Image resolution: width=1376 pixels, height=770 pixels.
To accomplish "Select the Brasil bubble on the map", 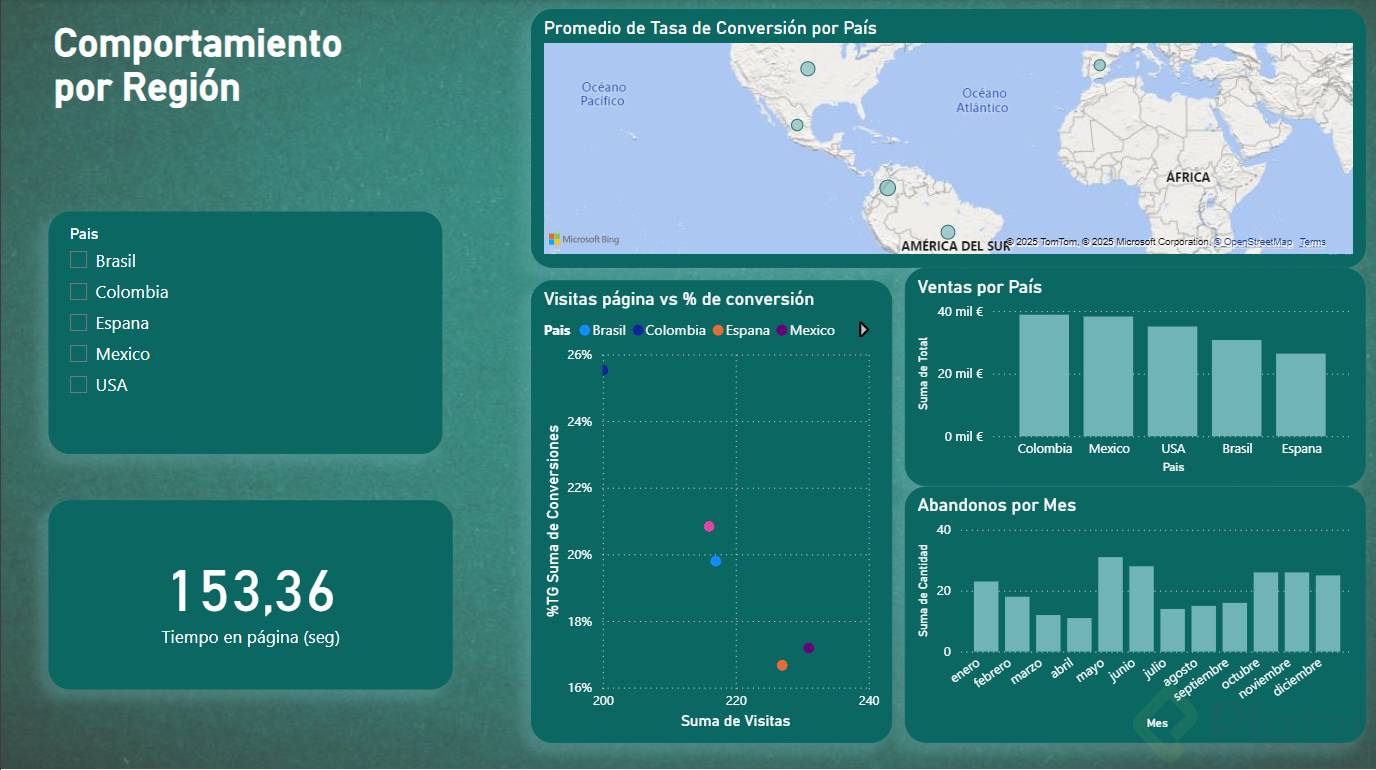I will 948,232.
